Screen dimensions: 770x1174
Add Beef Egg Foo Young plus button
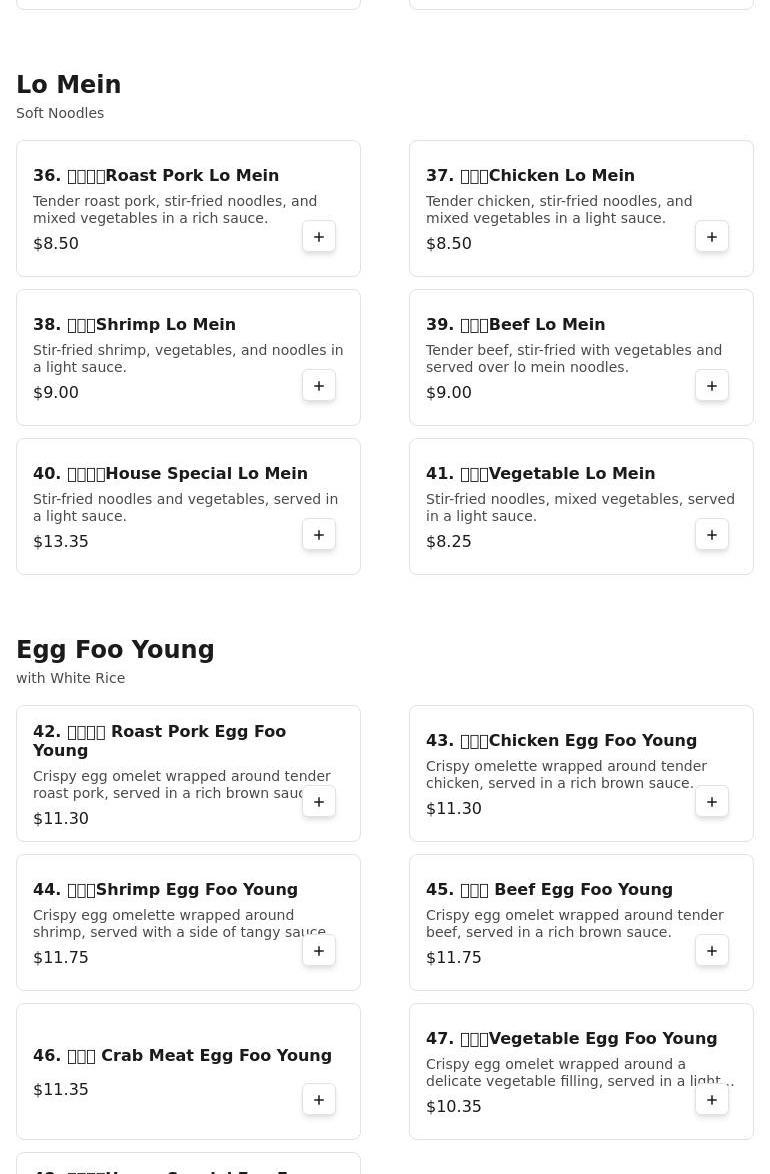pyautogui.click(x=712, y=950)
